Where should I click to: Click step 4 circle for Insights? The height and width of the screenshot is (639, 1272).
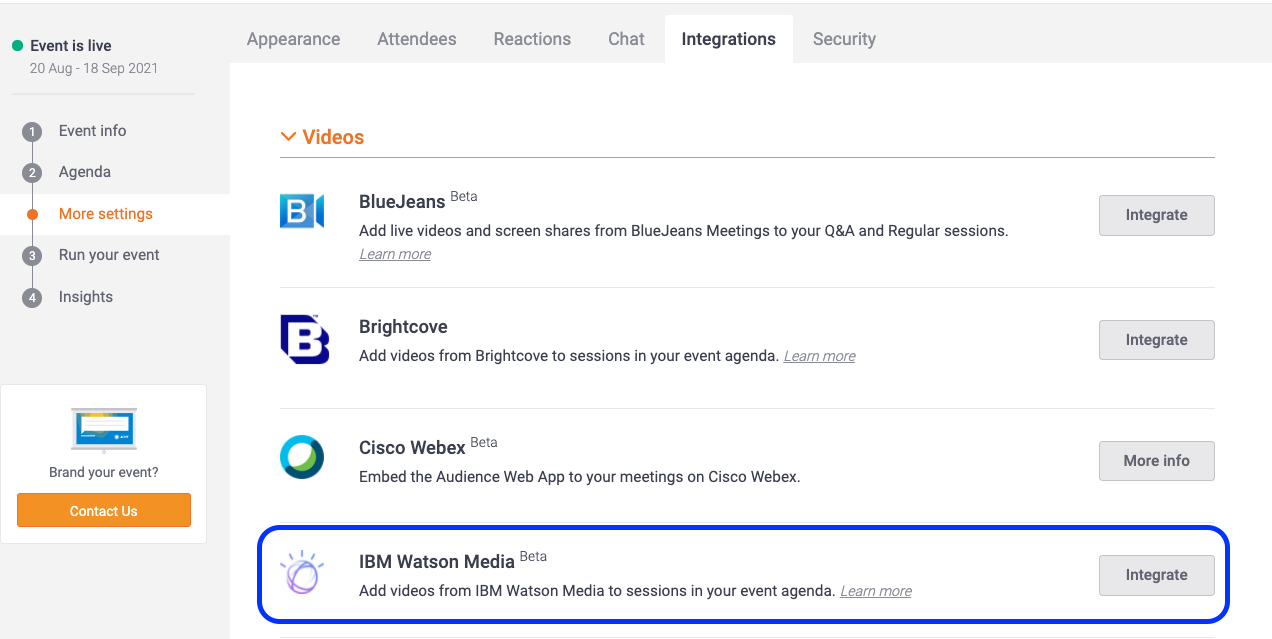point(32,298)
